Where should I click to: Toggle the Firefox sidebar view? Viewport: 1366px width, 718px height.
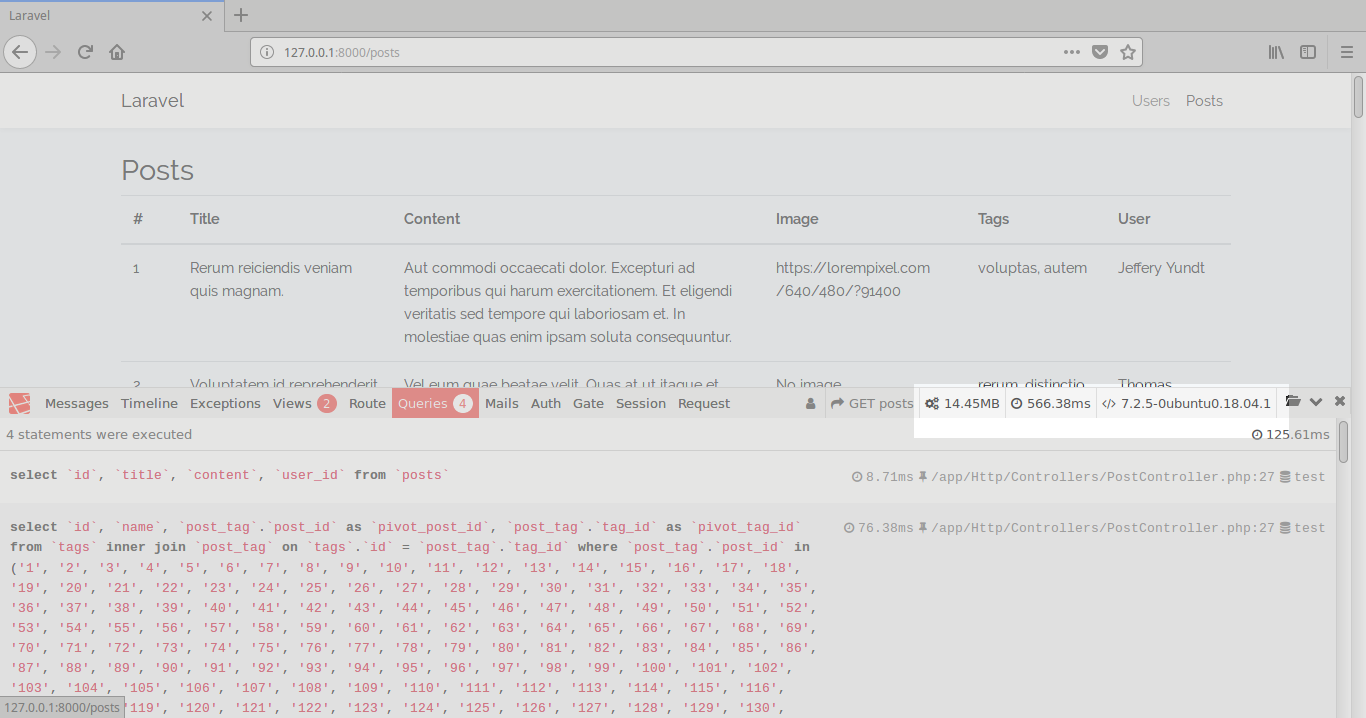tap(1308, 52)
